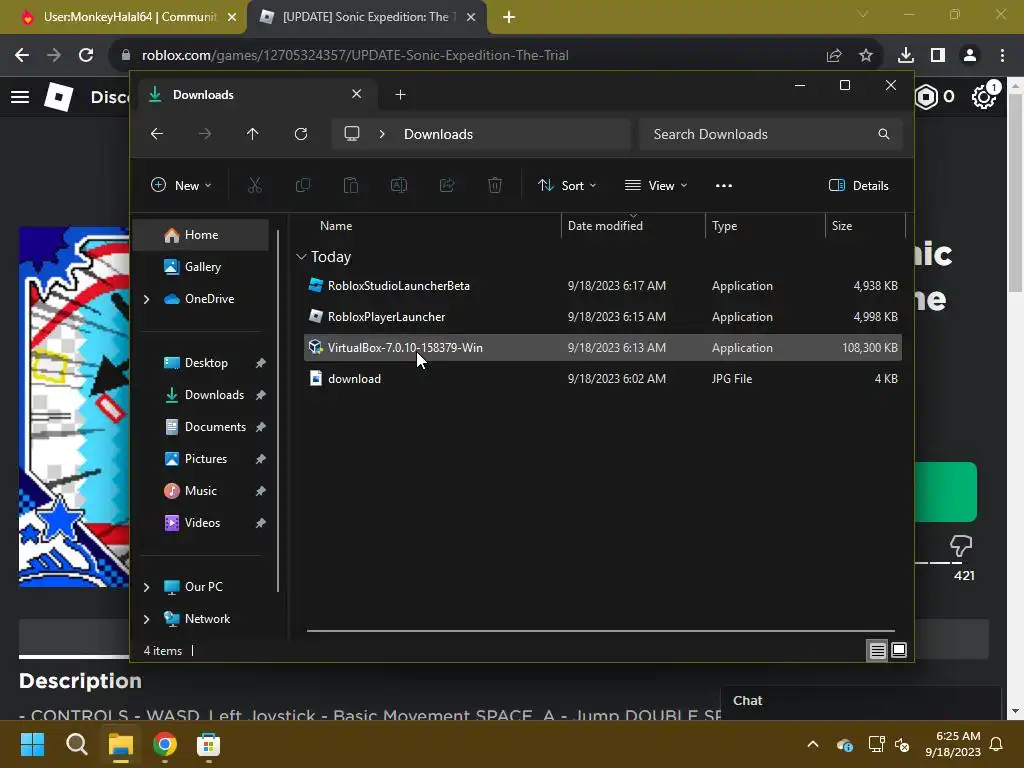The height and width of the screenshot is (768, 1024).
Task: Reload the Roblox page in Chrome
Action: coord(86,56)
